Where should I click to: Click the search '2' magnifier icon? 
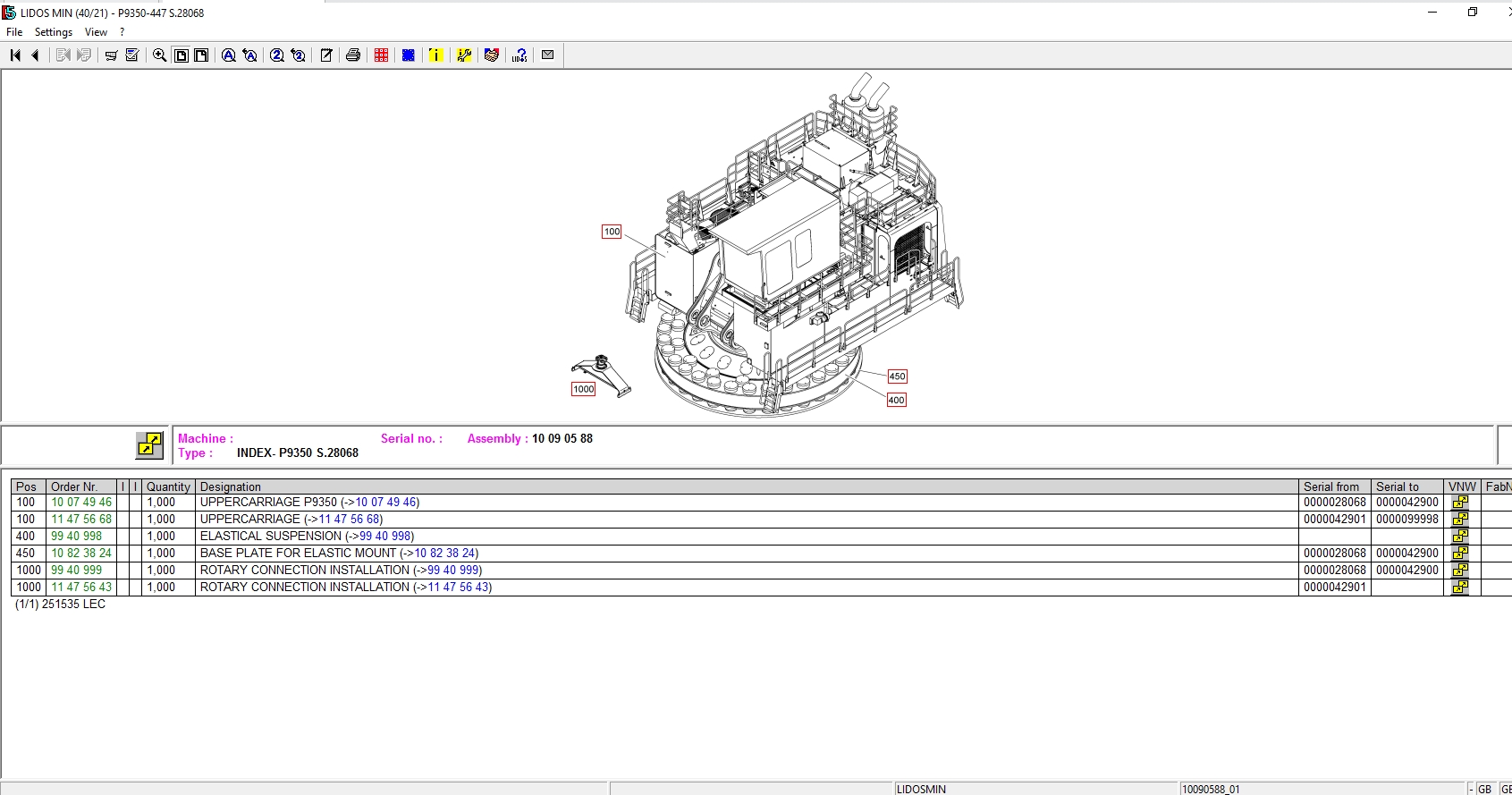tap(277, 55)
